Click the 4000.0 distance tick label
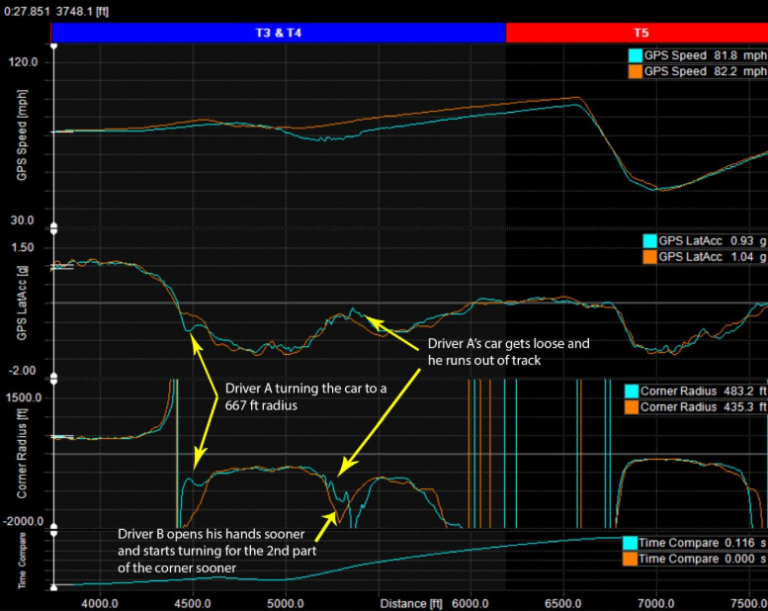This screenshot has height=611, width=768. click(x=100, y=603)
